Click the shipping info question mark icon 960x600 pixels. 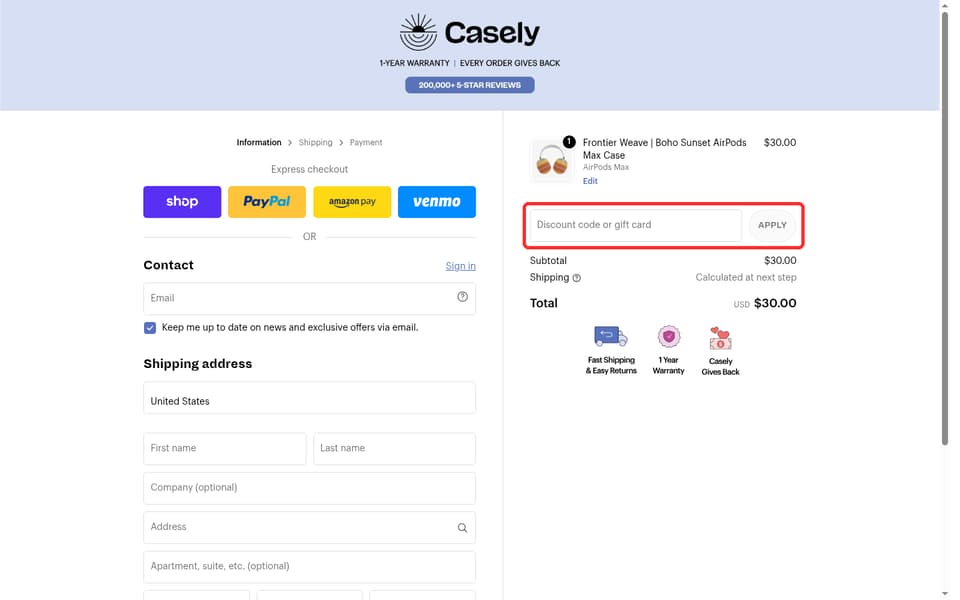(576, 278)
